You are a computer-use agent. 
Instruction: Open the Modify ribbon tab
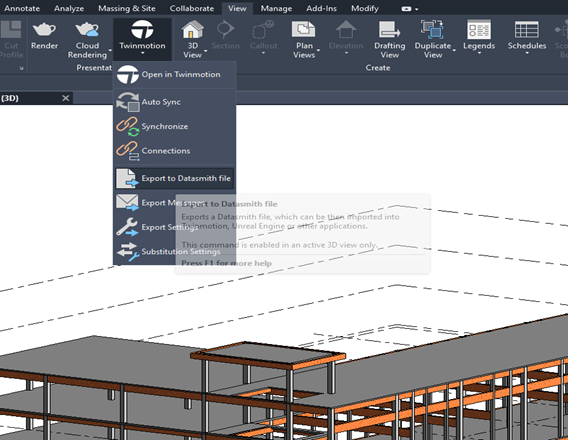click(365, 8)
